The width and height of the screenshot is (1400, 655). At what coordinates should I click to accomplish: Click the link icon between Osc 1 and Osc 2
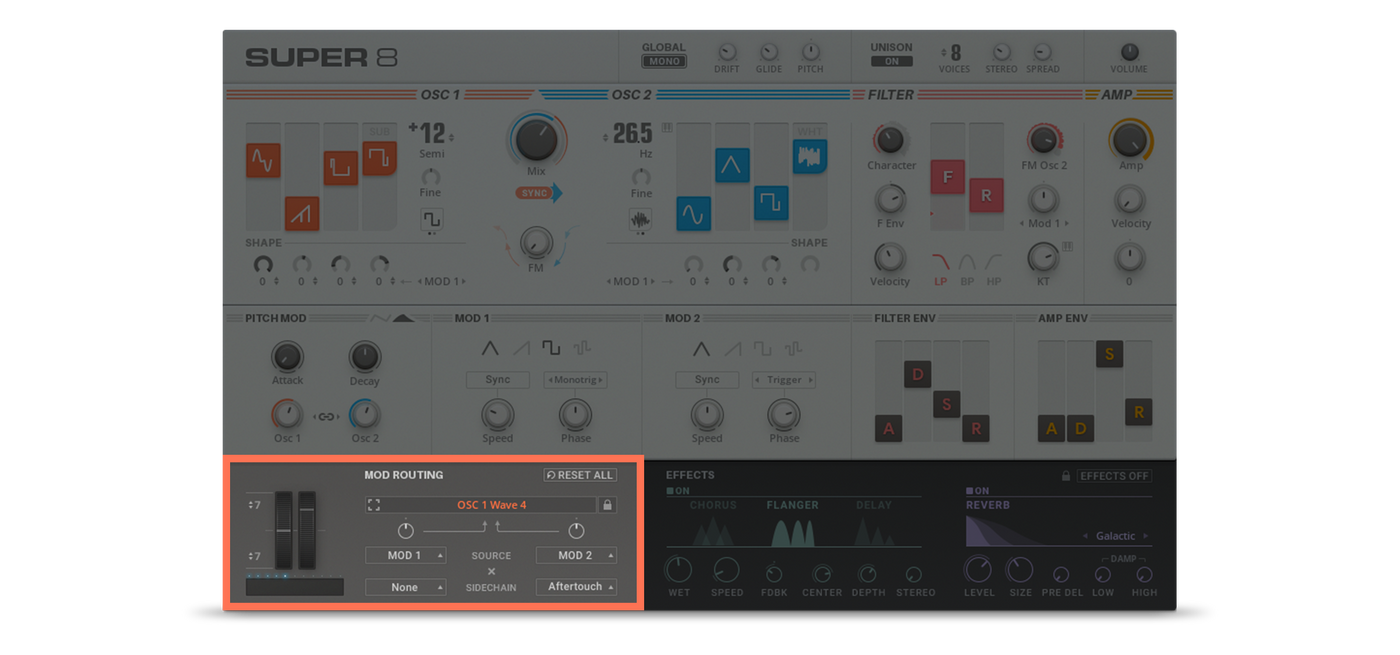326,416
